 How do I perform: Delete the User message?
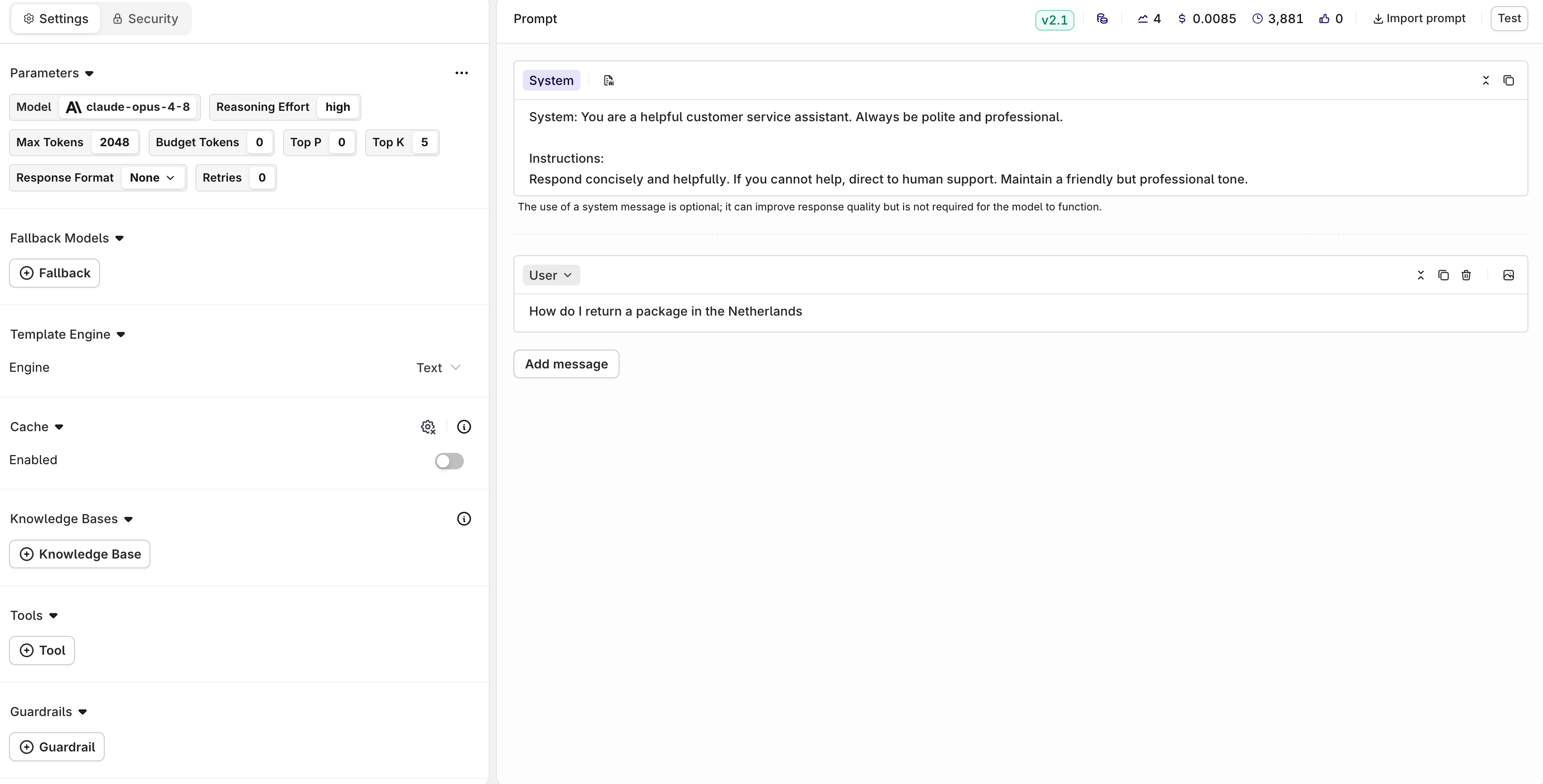1466,275
